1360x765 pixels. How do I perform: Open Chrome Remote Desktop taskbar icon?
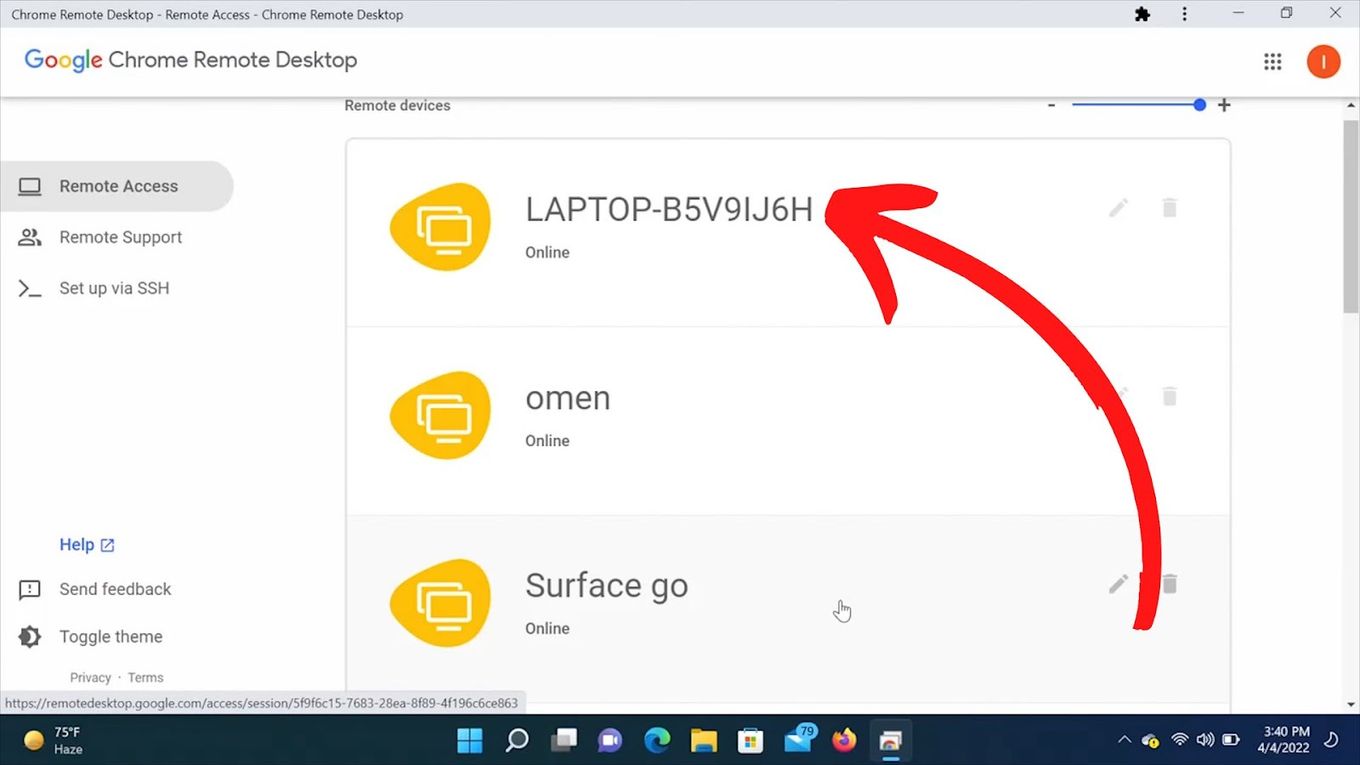[x=890, y=740]
